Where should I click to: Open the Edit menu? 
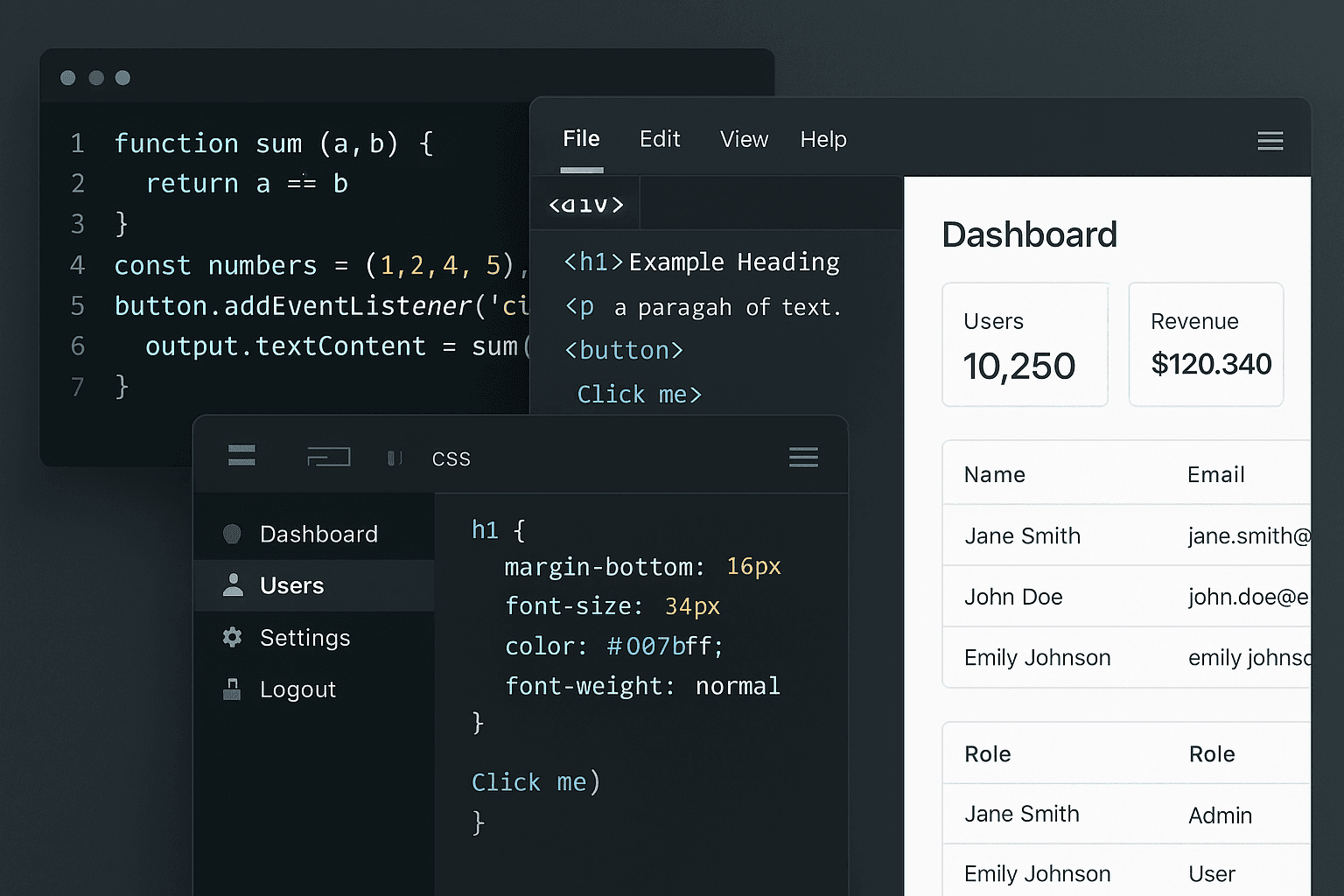[x=660, y=139]
